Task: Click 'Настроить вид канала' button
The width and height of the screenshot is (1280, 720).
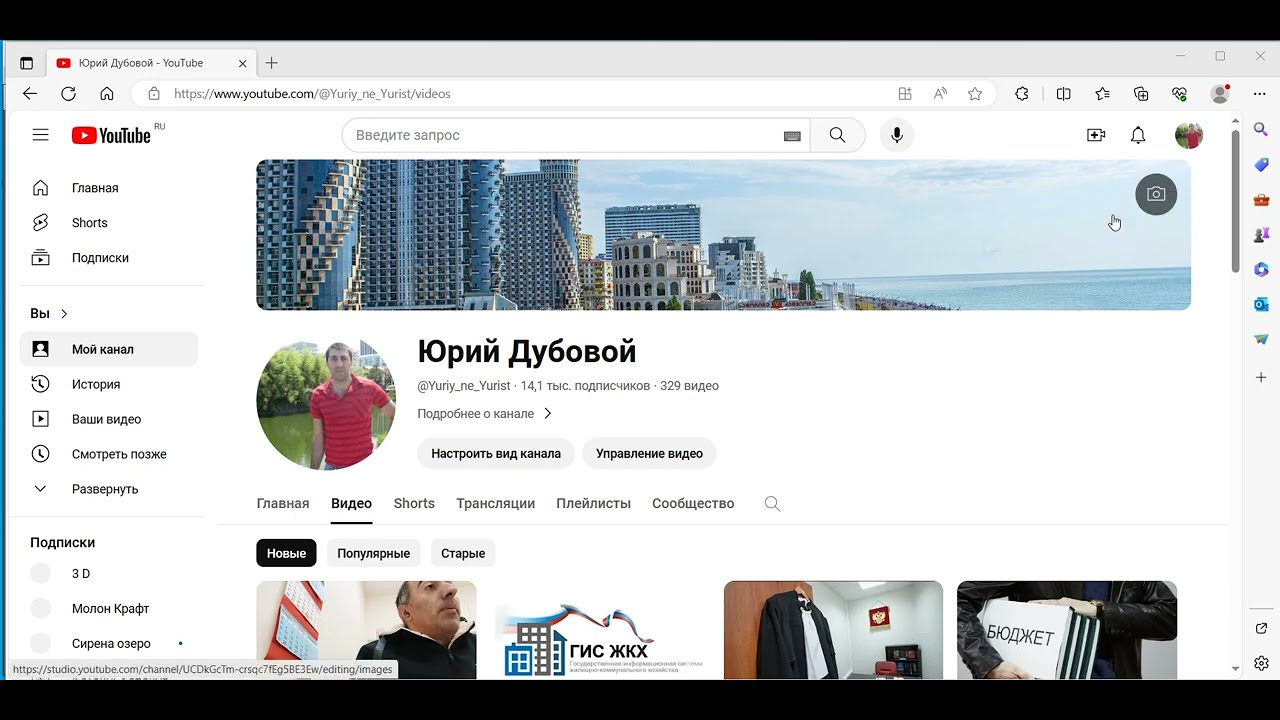Action: pyautogui.click(x=496, y=453)
